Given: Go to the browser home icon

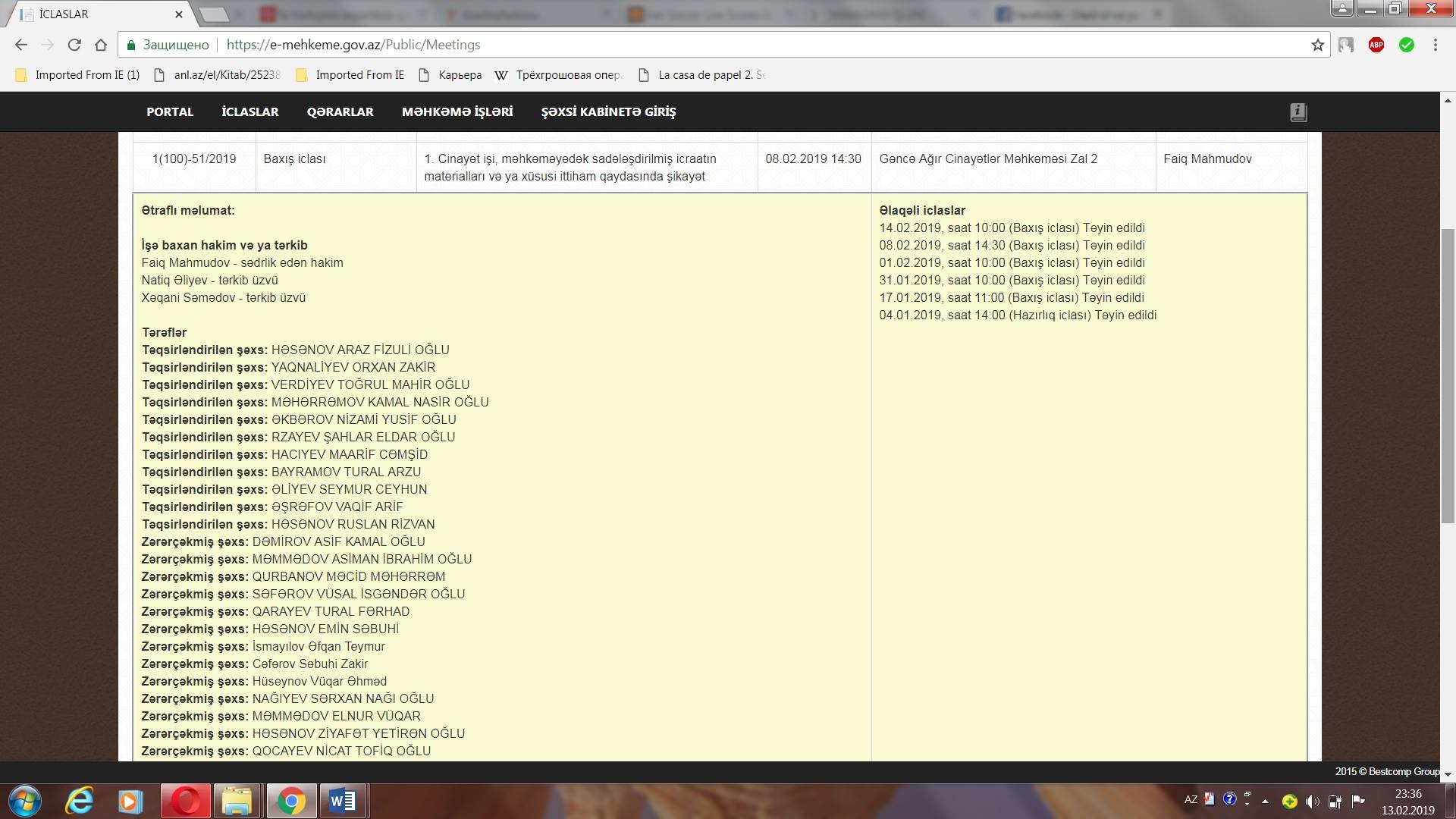Looking at the screenshot, I should click(x=101, y=45).
